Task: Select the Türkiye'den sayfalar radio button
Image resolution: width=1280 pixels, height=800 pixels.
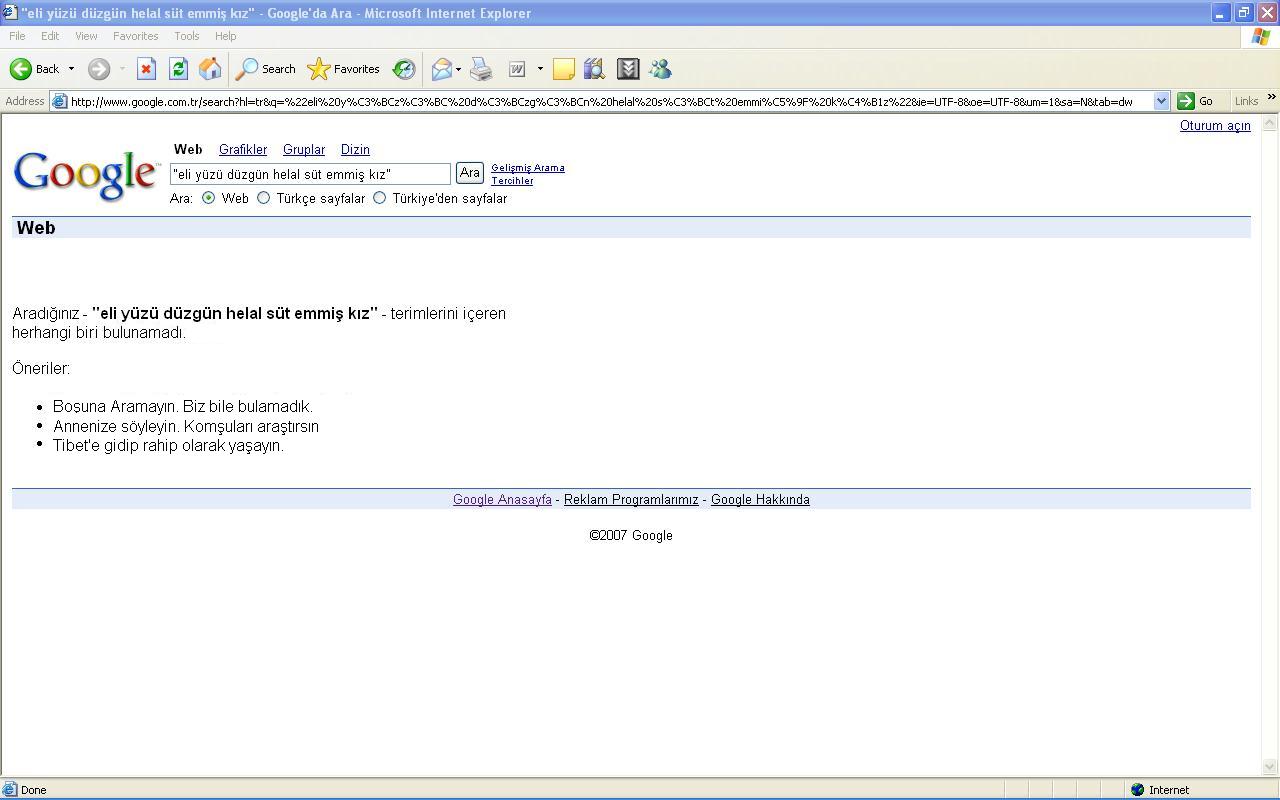Action: 380,198
